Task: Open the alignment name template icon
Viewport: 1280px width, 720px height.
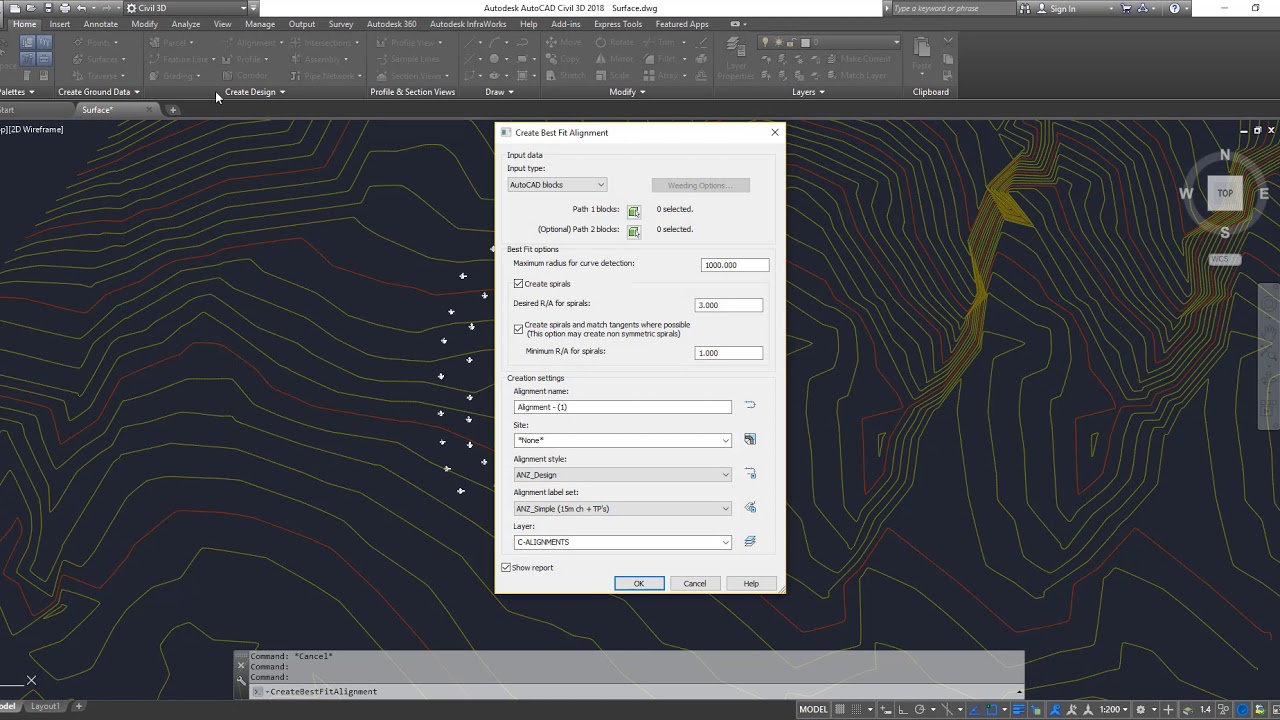Action: [x=750, y=405]
